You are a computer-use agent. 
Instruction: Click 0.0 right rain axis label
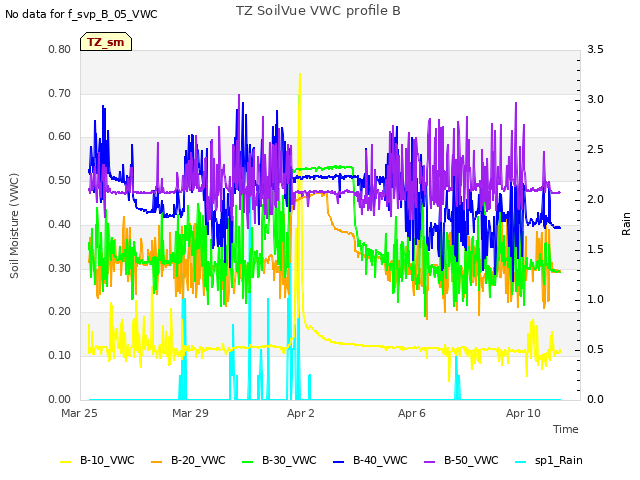(595, 399)
